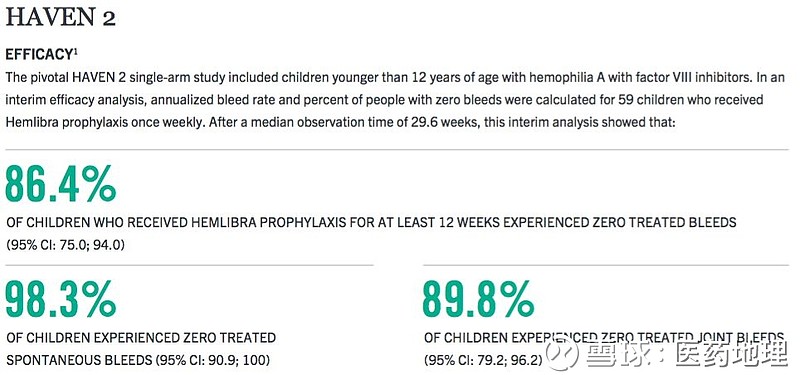Click the 89.8% green statistic
Screen dimensions: 800x375
coord(478,299)
